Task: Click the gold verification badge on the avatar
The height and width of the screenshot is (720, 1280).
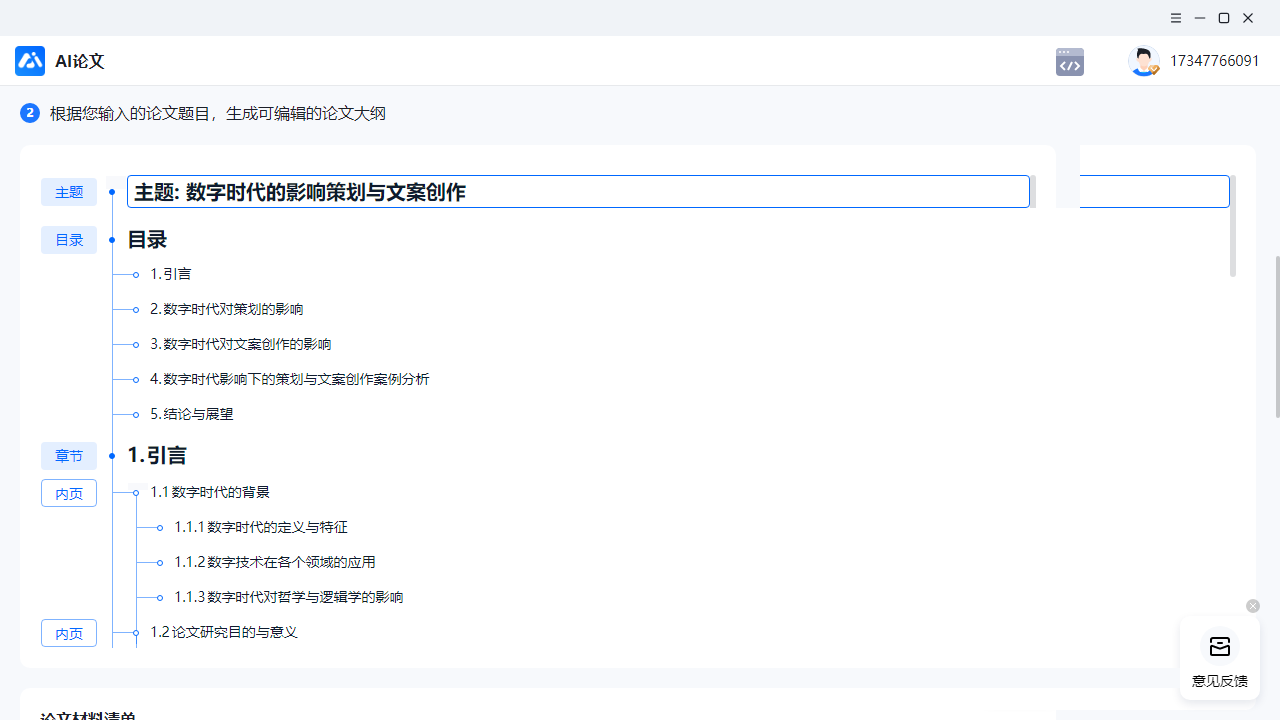Action: pyautogui.click(x=1154, y=71)
